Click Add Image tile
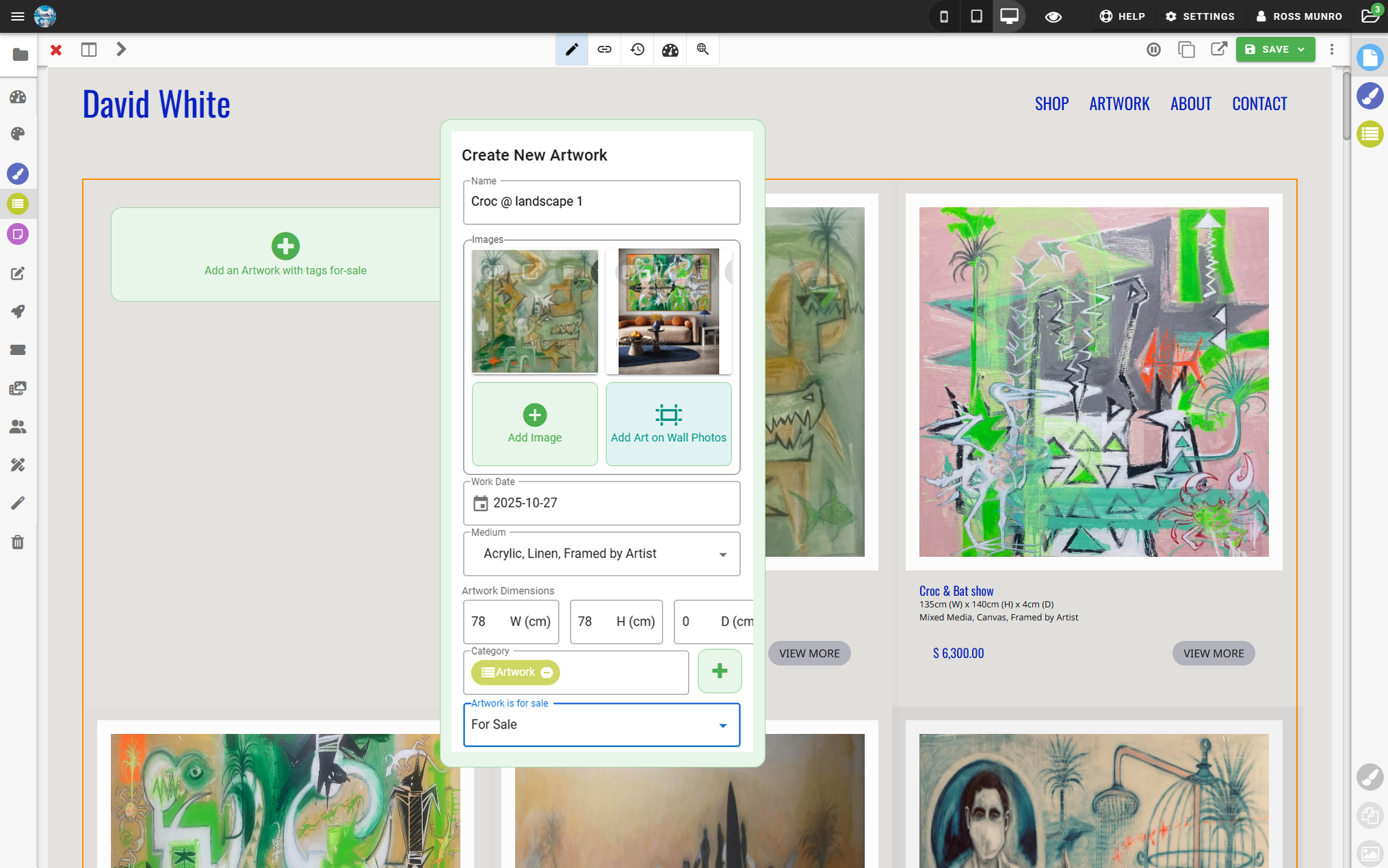The width and height of the screenshot is (1388, 868). tap(535, 424)
